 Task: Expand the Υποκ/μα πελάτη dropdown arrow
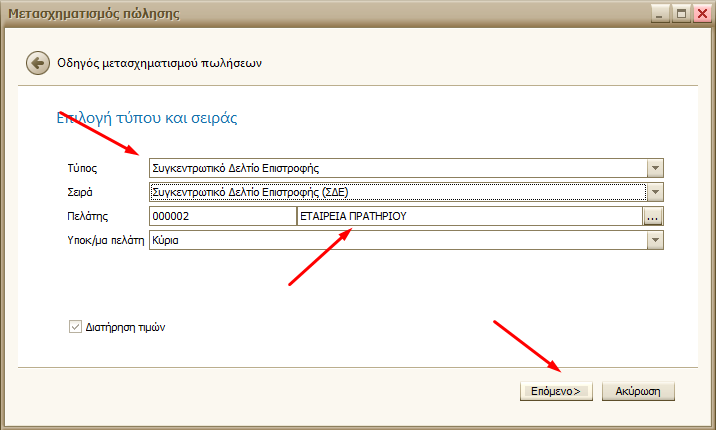point(655,240)
